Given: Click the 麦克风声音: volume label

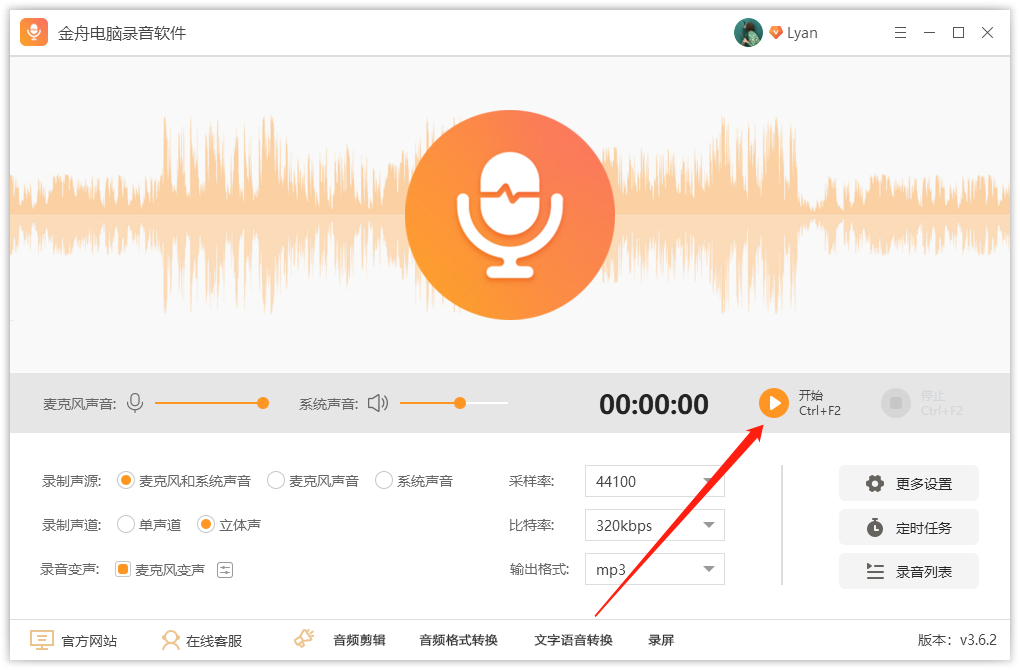Looking at the screenshot, I should coord(79,405).
